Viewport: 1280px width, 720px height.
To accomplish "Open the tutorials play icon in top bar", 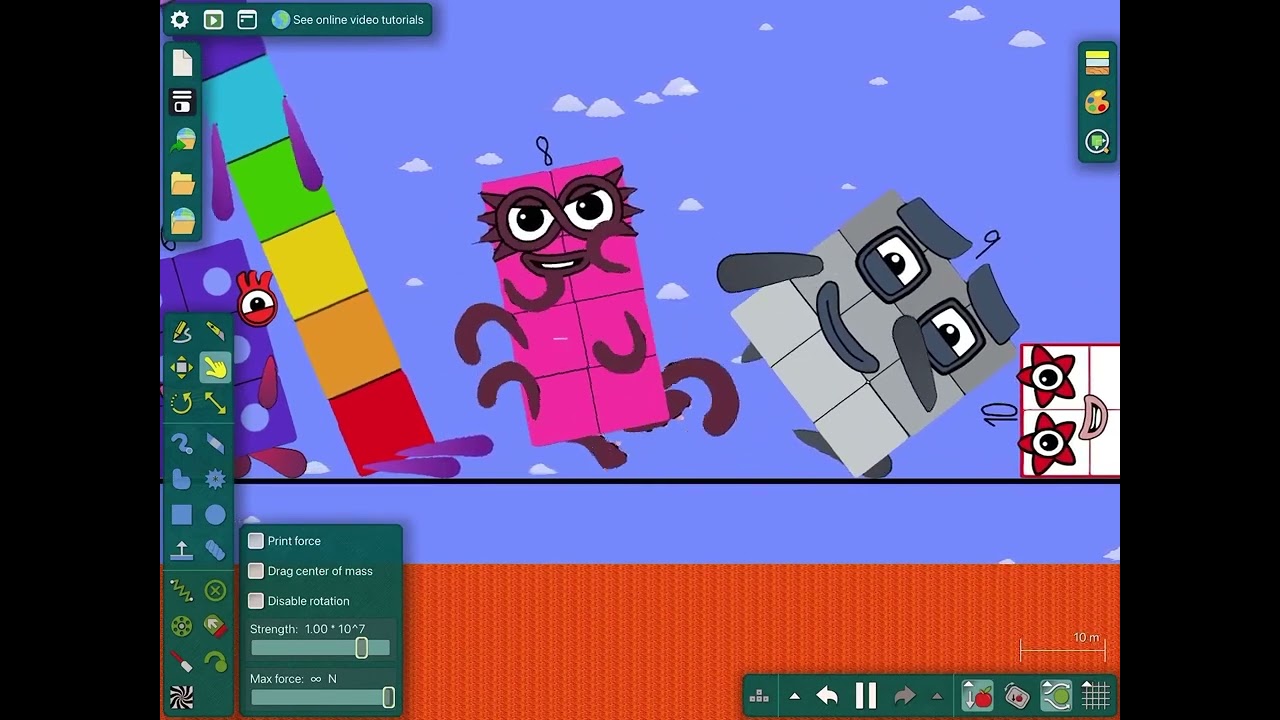I will (x=213, y=19).
